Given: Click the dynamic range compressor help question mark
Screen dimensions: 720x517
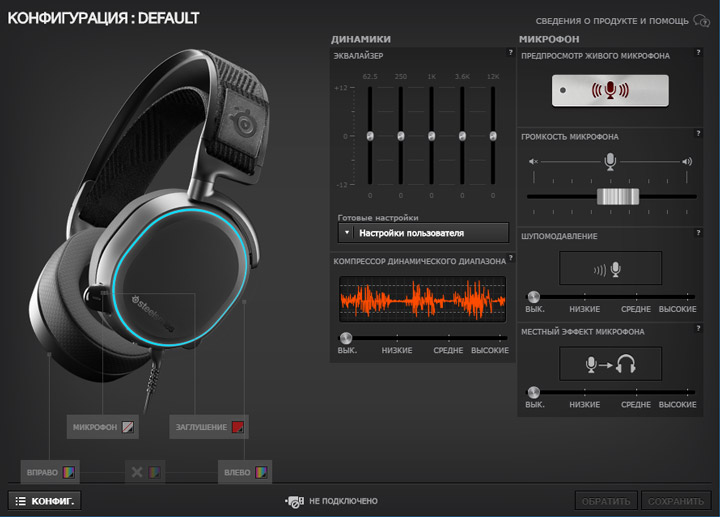Looking at the screenshot, I should [x=510, y=257].
